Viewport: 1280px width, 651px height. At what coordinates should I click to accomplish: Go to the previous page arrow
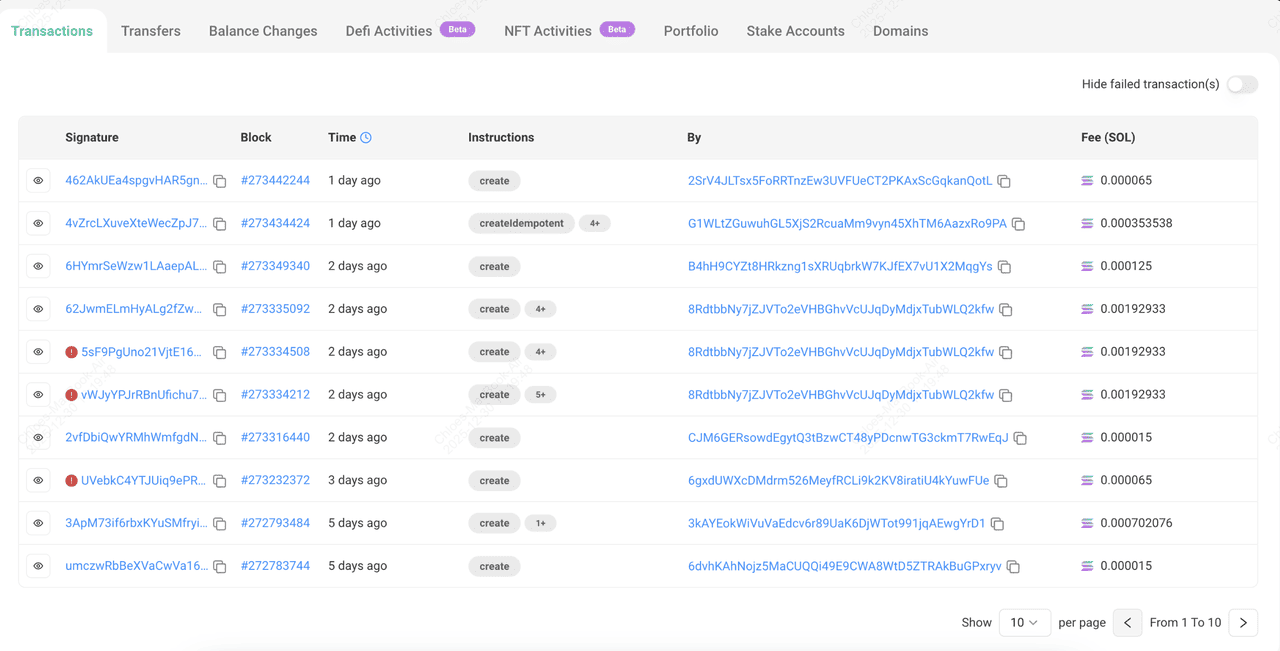1127,622
